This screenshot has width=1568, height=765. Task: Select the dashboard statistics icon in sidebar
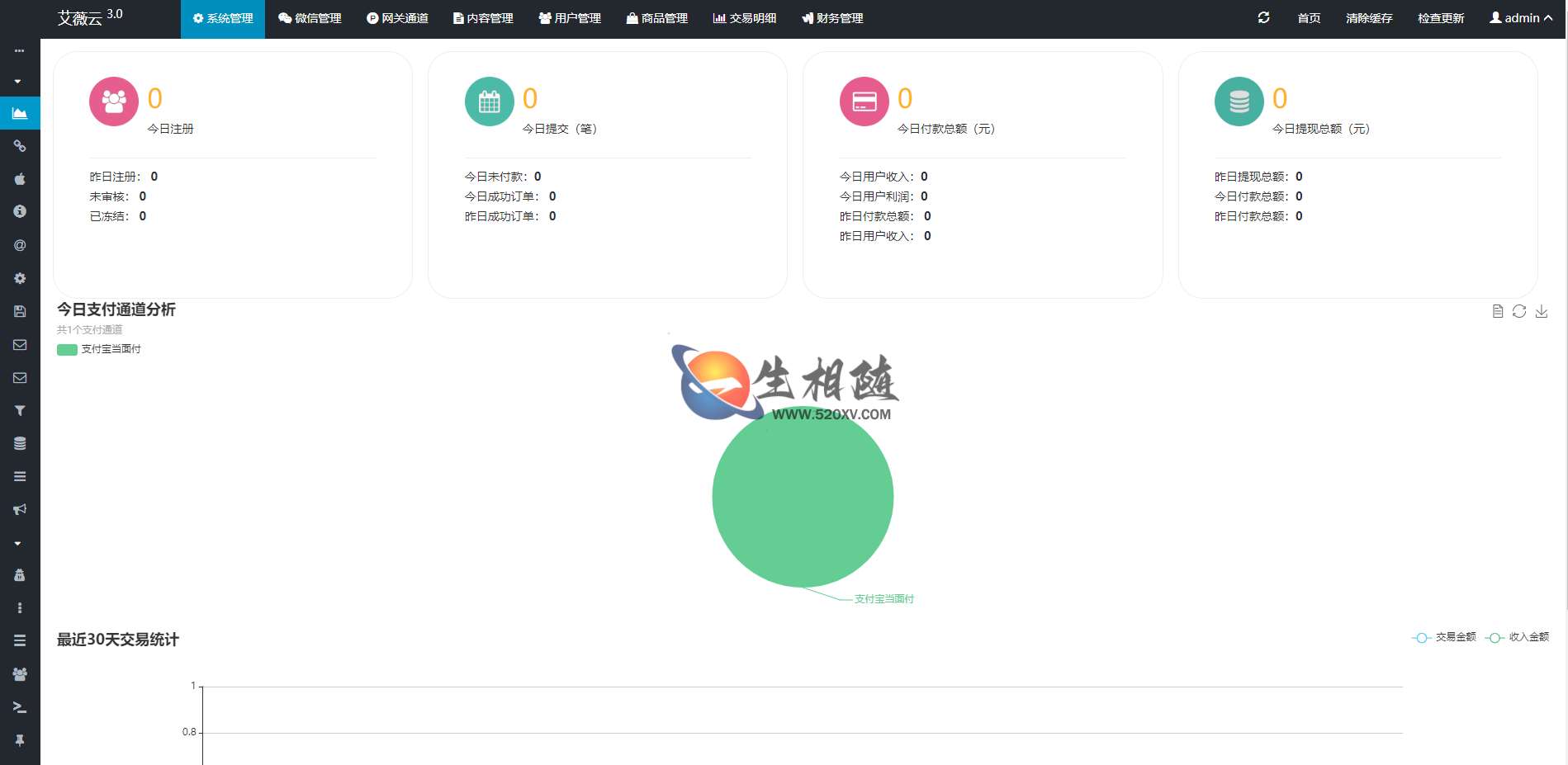[x=20, y=113]
